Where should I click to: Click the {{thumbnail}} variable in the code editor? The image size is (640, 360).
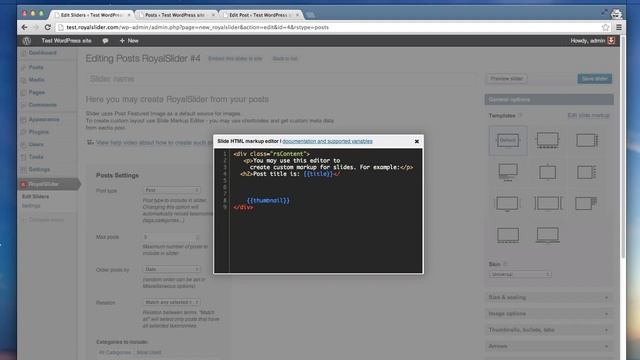[268, 200]
